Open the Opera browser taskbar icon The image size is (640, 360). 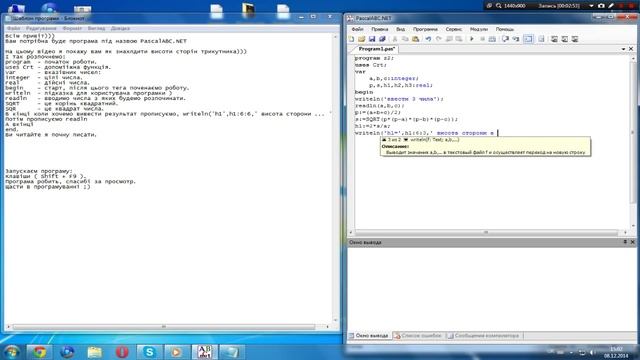(122, 352)
